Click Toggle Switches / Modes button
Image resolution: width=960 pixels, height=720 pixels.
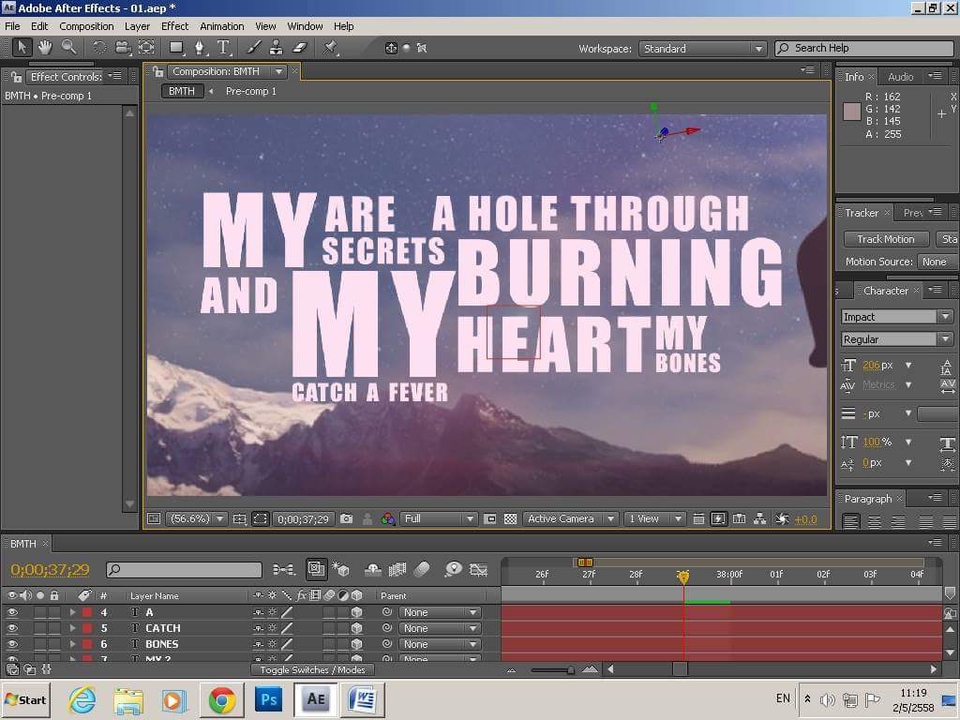pos(312,670)
